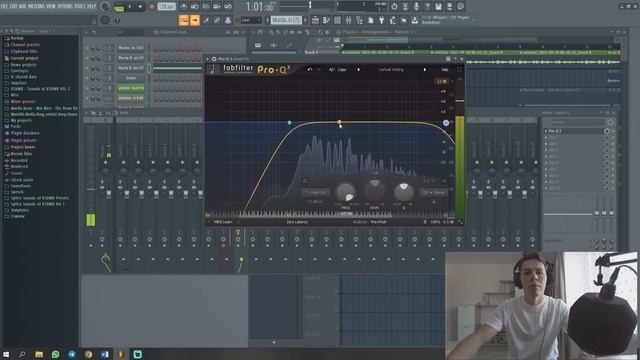
Task: Select the yellow EQ band node
Action: pos(339,122)
